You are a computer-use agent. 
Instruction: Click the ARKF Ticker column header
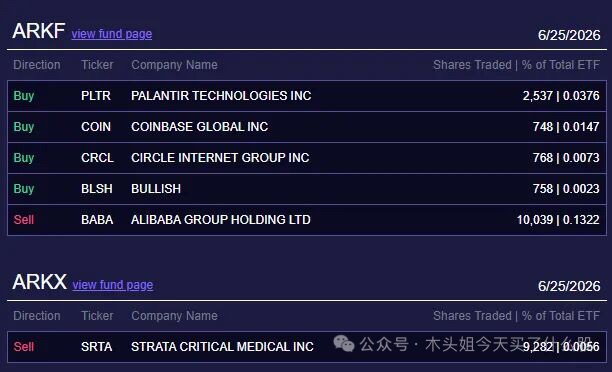point(97,65)
